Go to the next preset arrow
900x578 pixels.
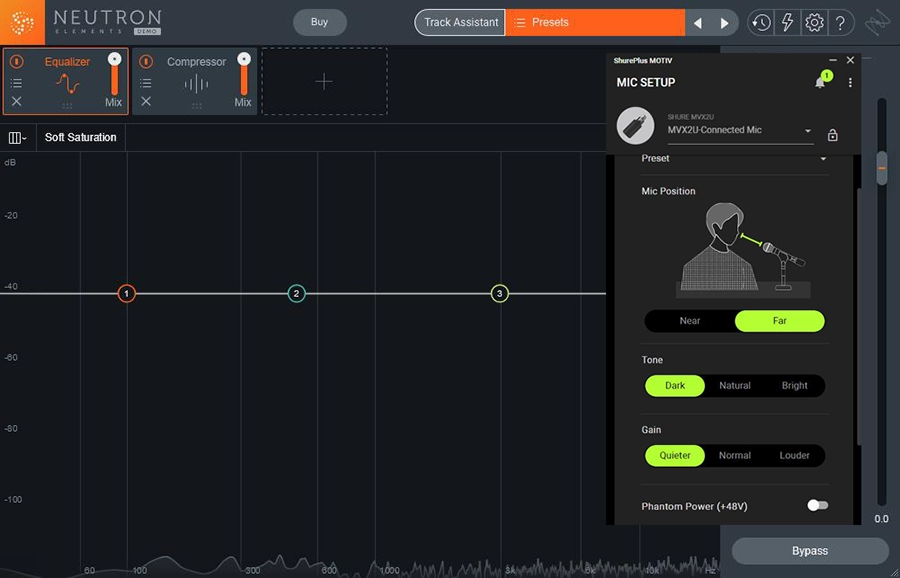[x=724, y=23]
